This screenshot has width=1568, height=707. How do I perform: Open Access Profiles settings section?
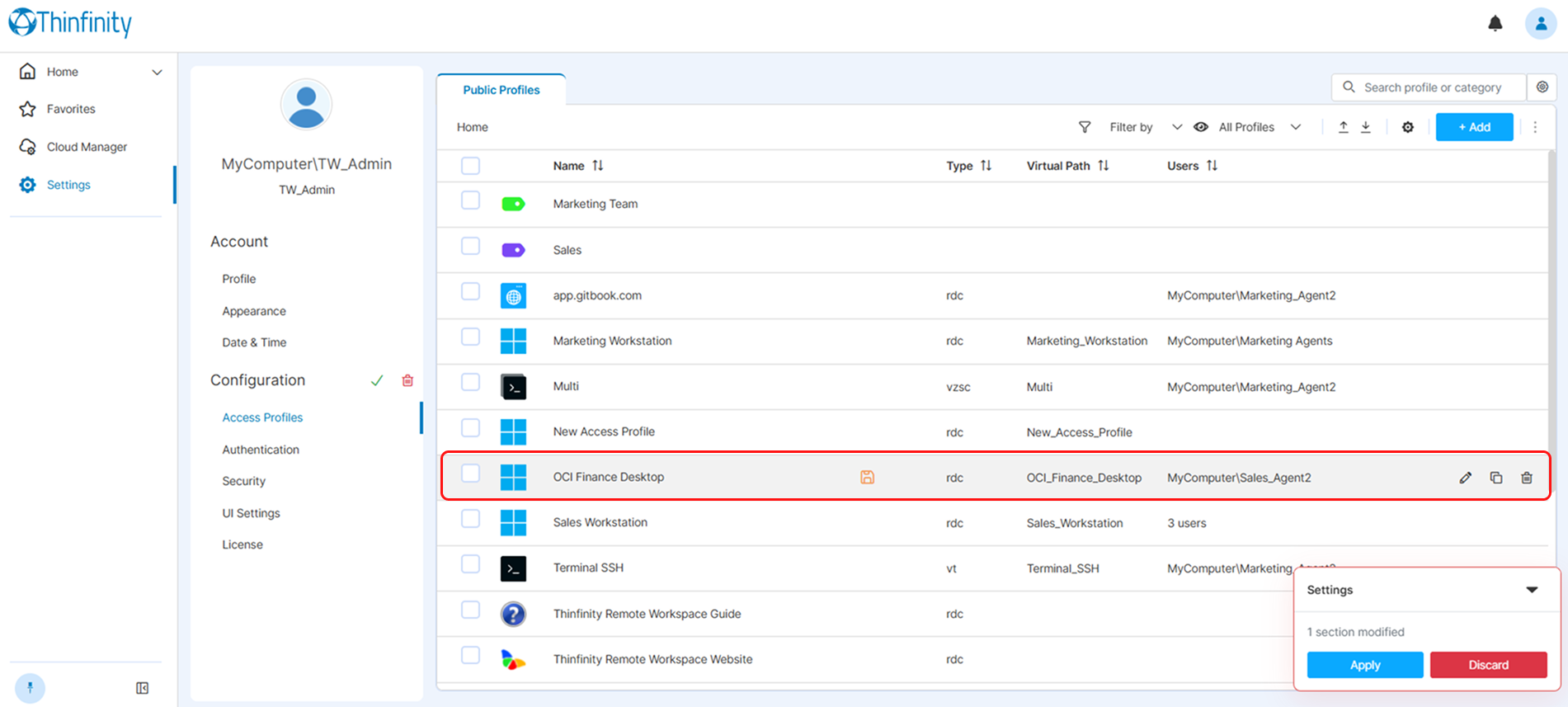pos(262,417)
